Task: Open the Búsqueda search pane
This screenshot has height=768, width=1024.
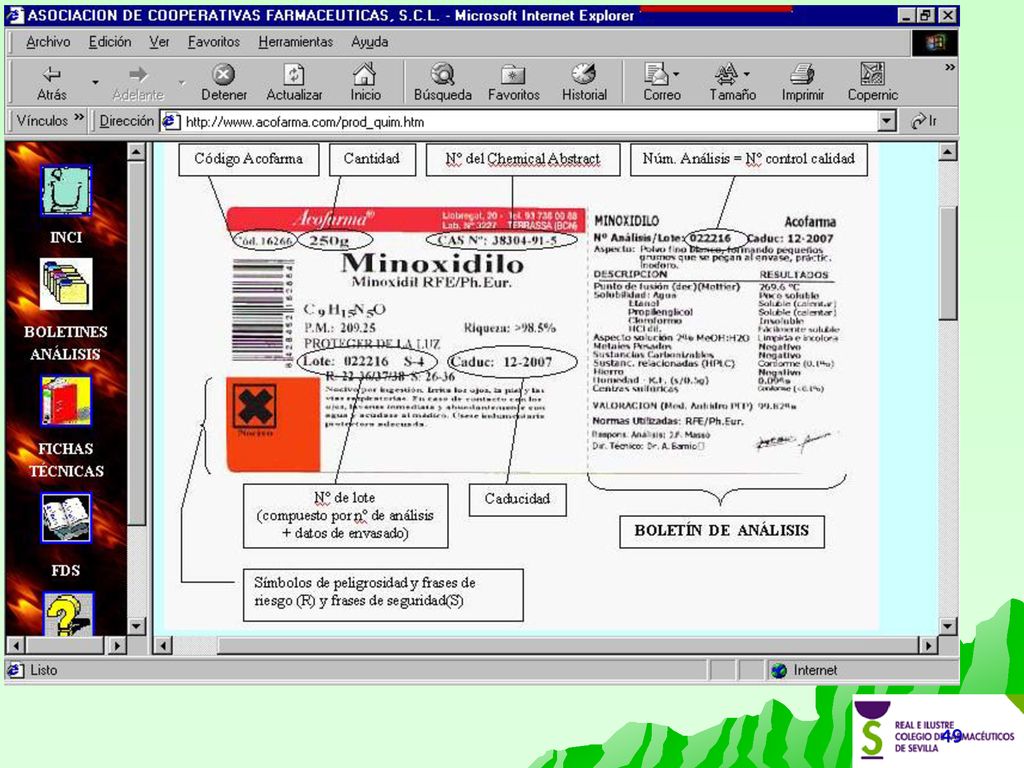Action: point(442,82)
